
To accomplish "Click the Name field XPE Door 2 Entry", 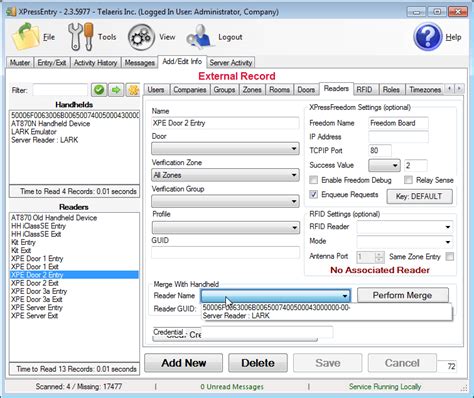I will [225, 123].
